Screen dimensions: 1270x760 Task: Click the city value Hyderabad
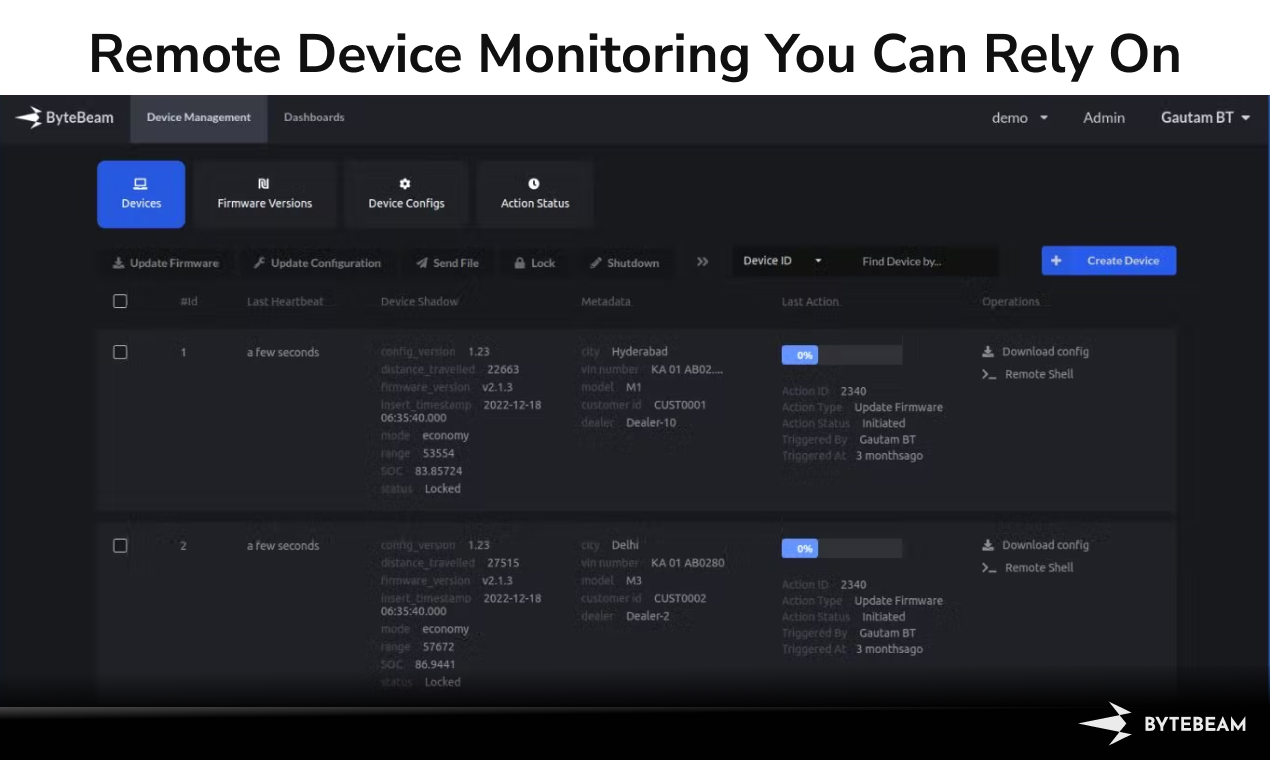pos(640,352)
